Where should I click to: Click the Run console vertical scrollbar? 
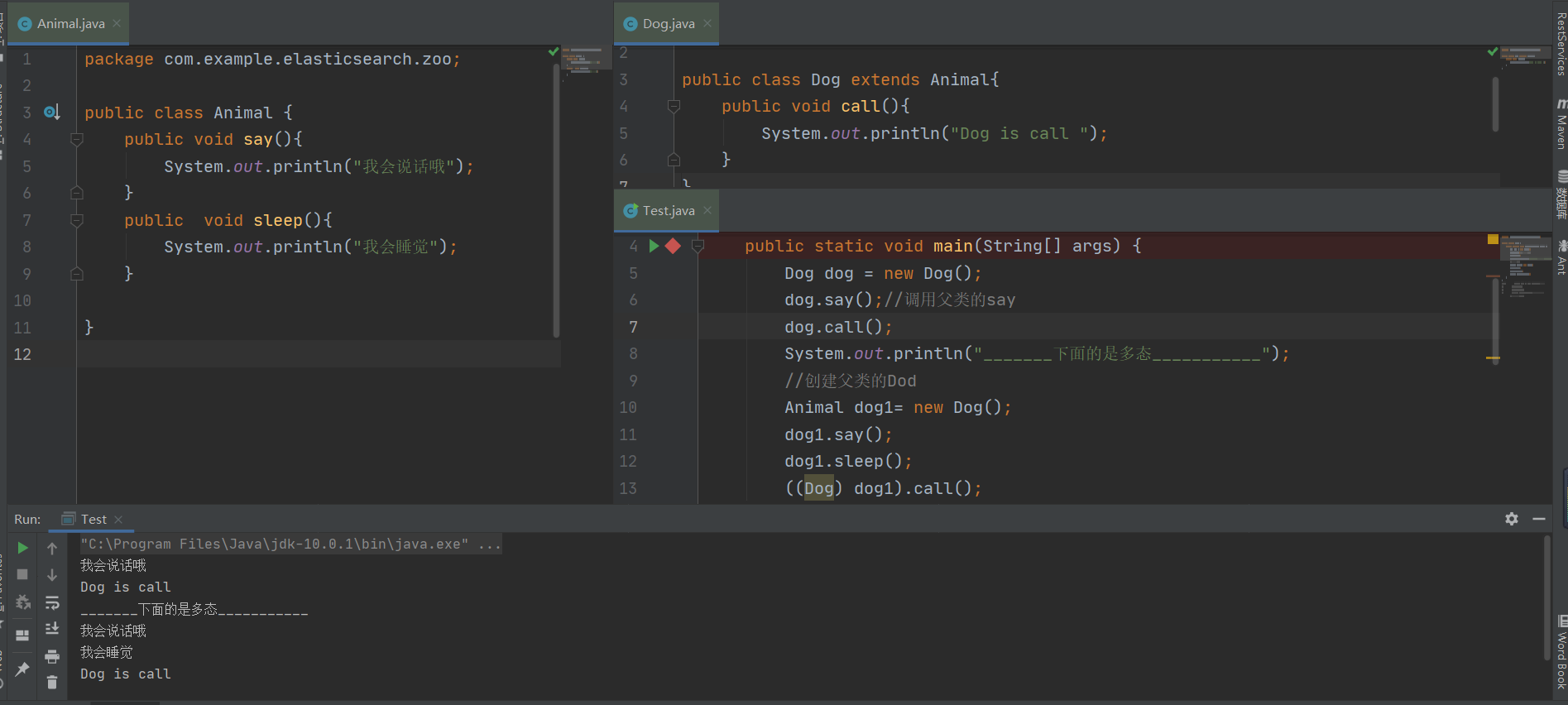pos(1546,597)
